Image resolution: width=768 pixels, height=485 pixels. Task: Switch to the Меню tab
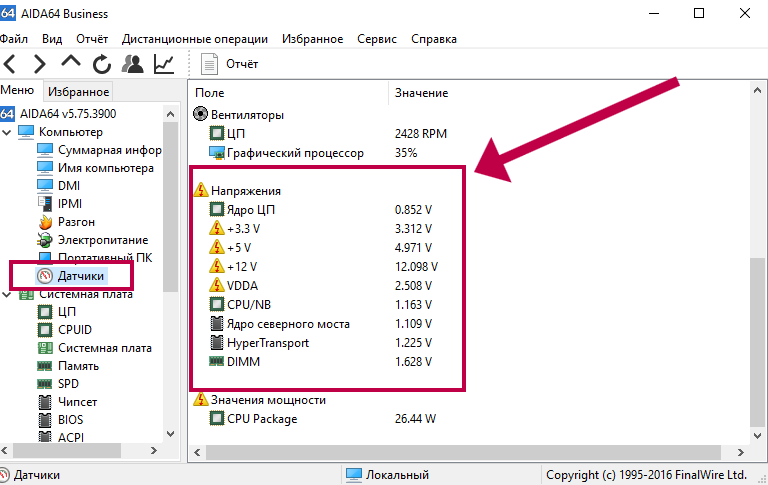pyautogui.click(x=18, y=90)
